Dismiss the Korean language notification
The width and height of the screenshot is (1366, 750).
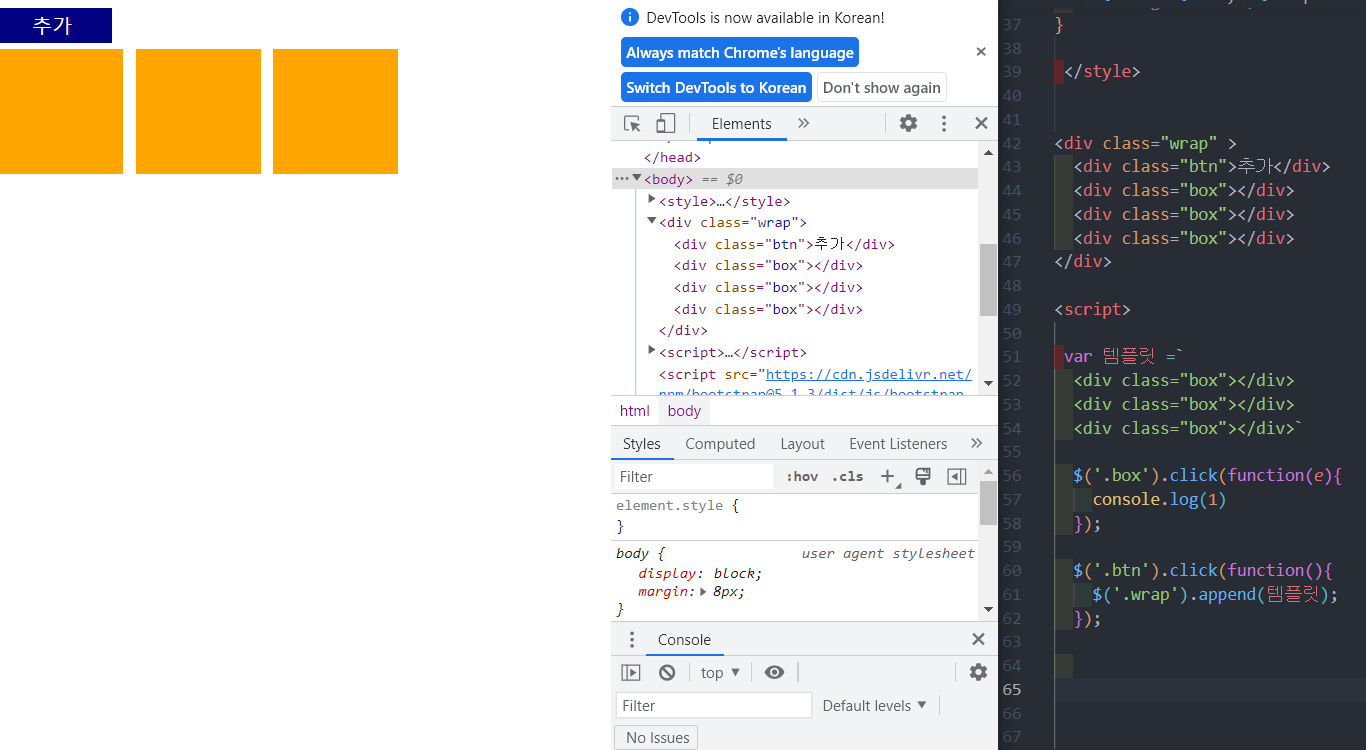(981, 52)
